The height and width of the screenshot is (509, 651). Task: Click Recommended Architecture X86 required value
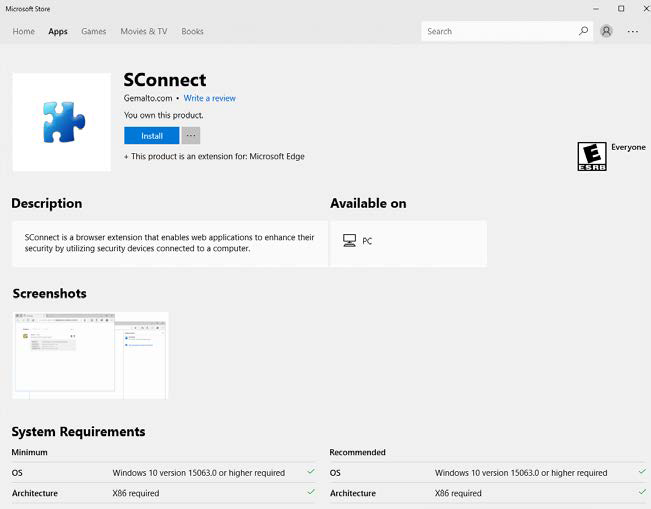(x=458, y=493)
